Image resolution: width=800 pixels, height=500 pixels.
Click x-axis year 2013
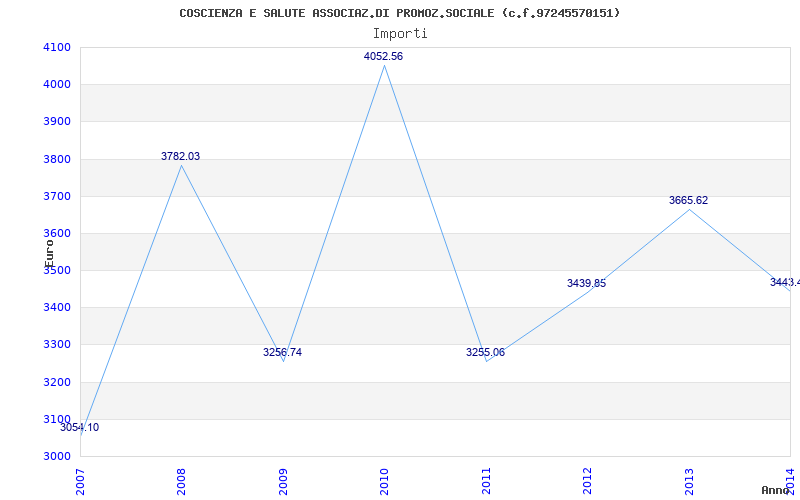point(689,481)
